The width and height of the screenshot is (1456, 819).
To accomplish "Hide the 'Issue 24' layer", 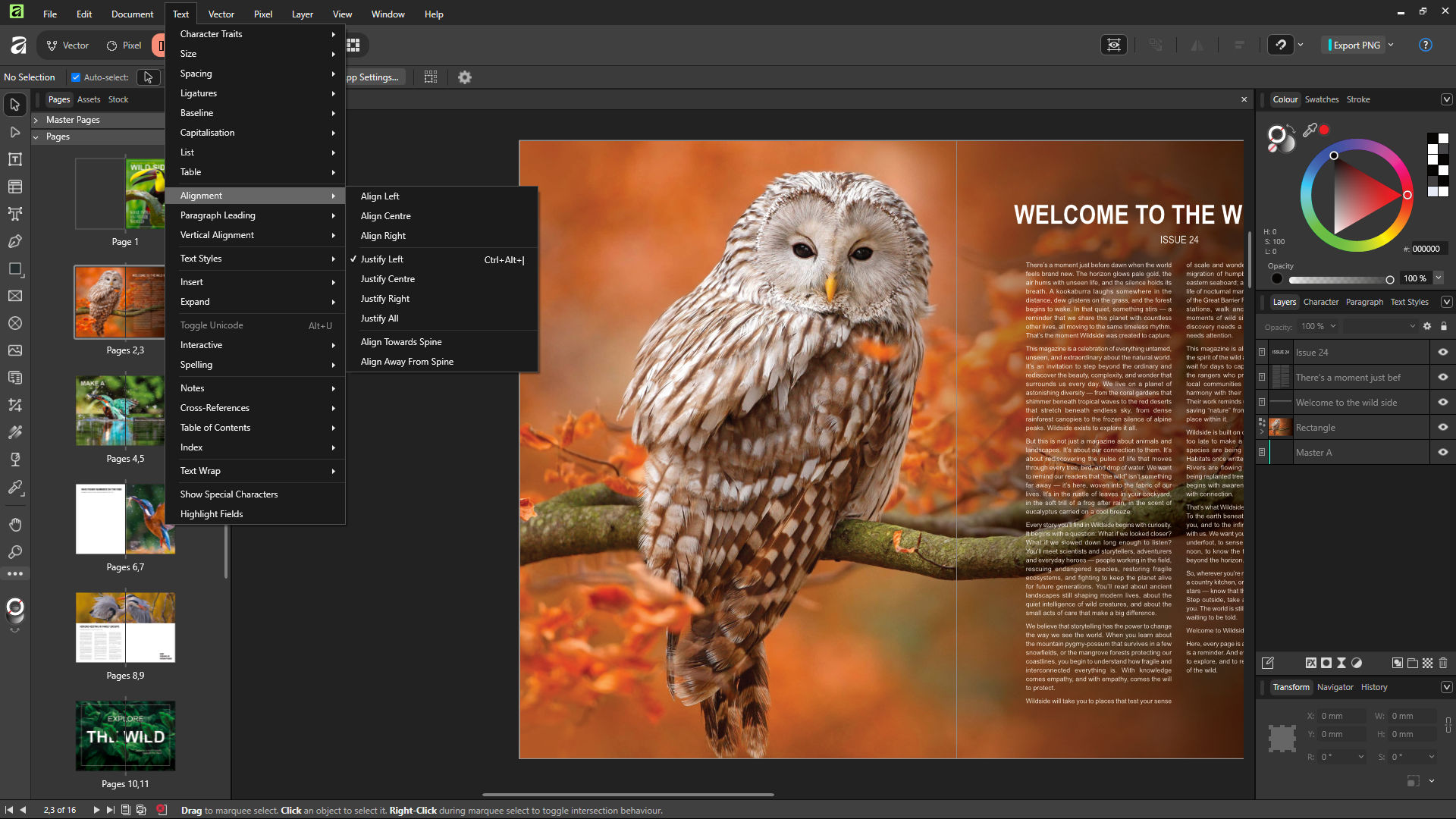I will tap(1443, 352).
